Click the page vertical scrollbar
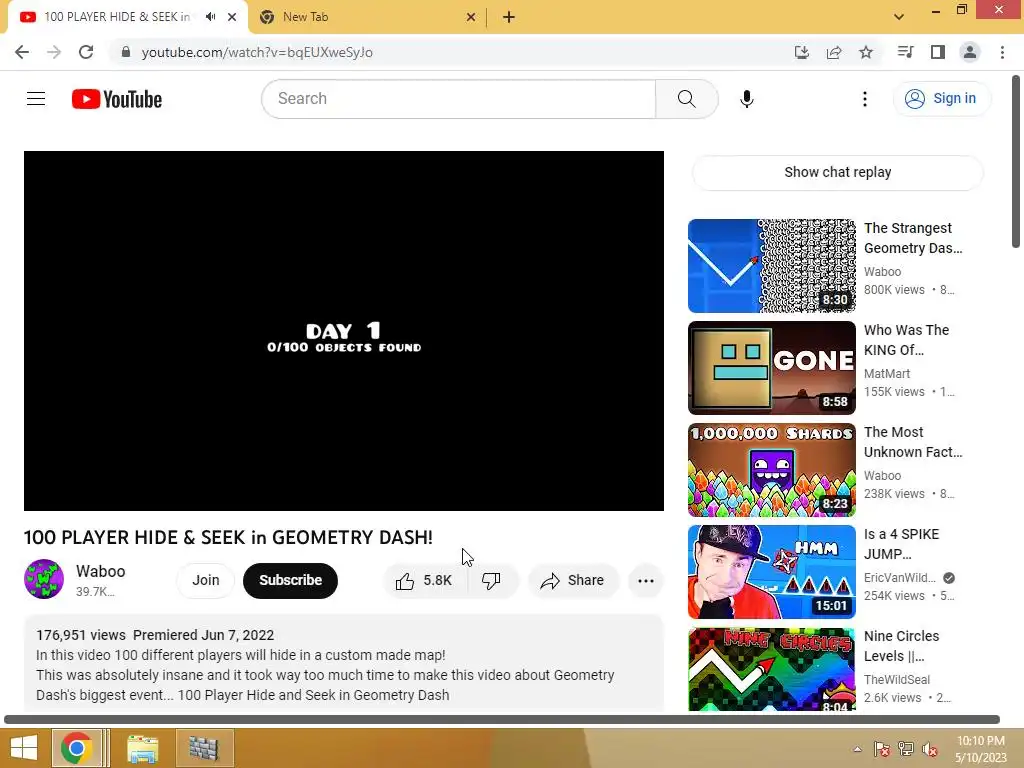Screen dimensions: 1024x768 tap(1016, 161)
